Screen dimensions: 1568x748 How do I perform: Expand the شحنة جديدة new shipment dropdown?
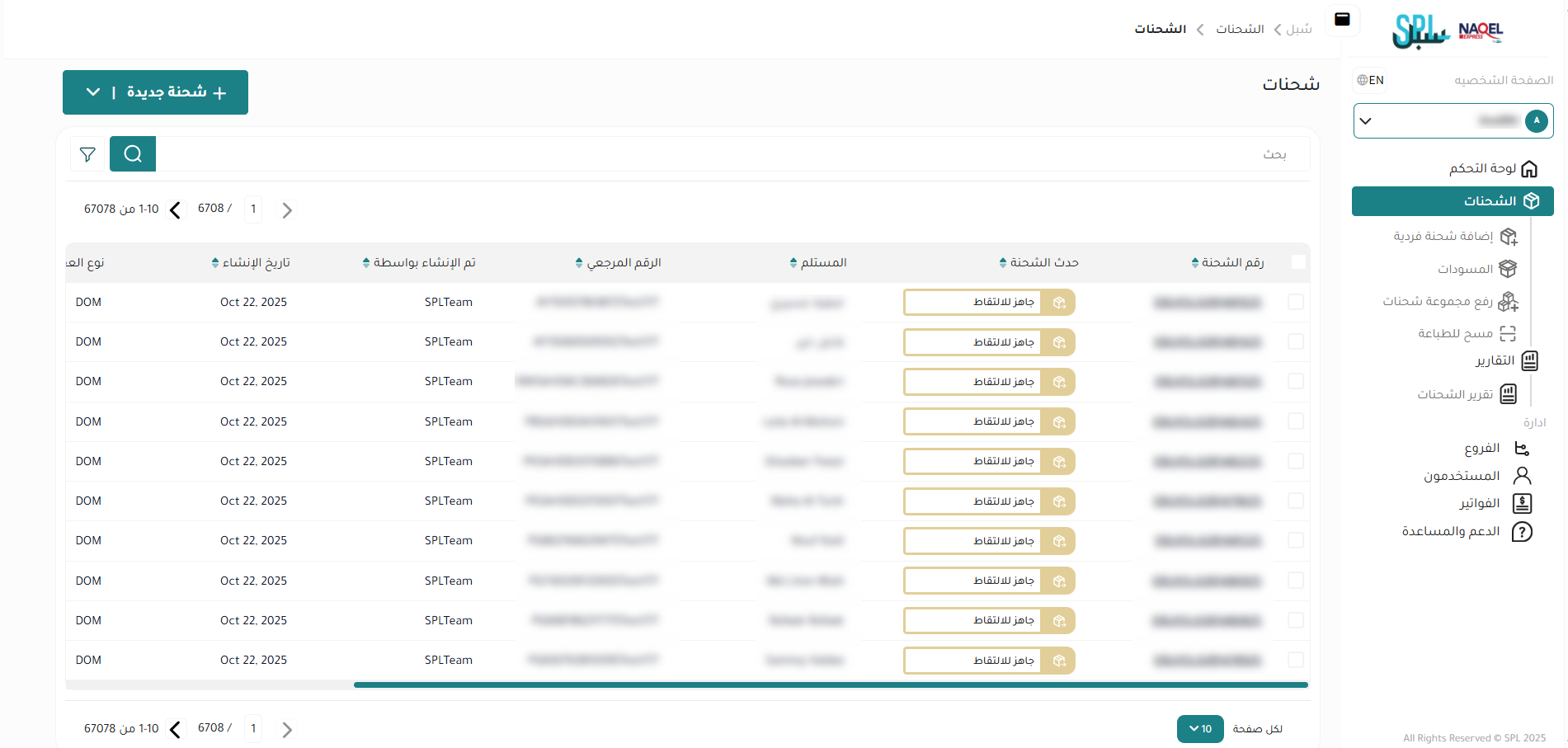[93, 92]
